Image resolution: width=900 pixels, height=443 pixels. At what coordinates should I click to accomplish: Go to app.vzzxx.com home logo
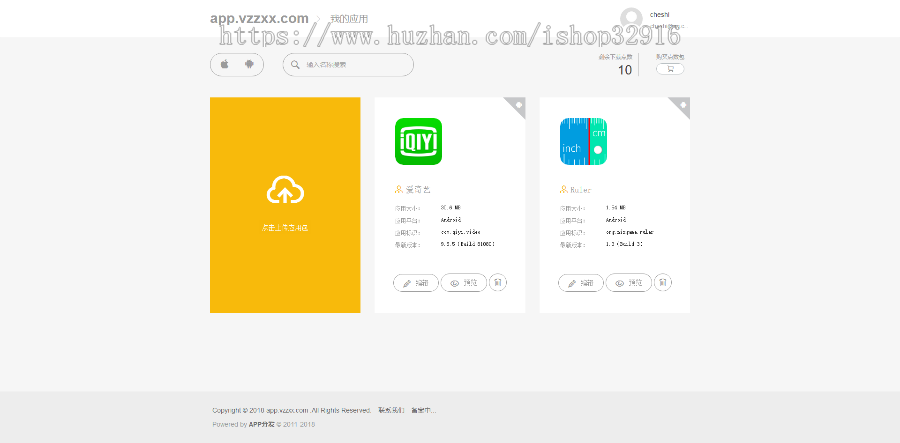pos(259,18)
